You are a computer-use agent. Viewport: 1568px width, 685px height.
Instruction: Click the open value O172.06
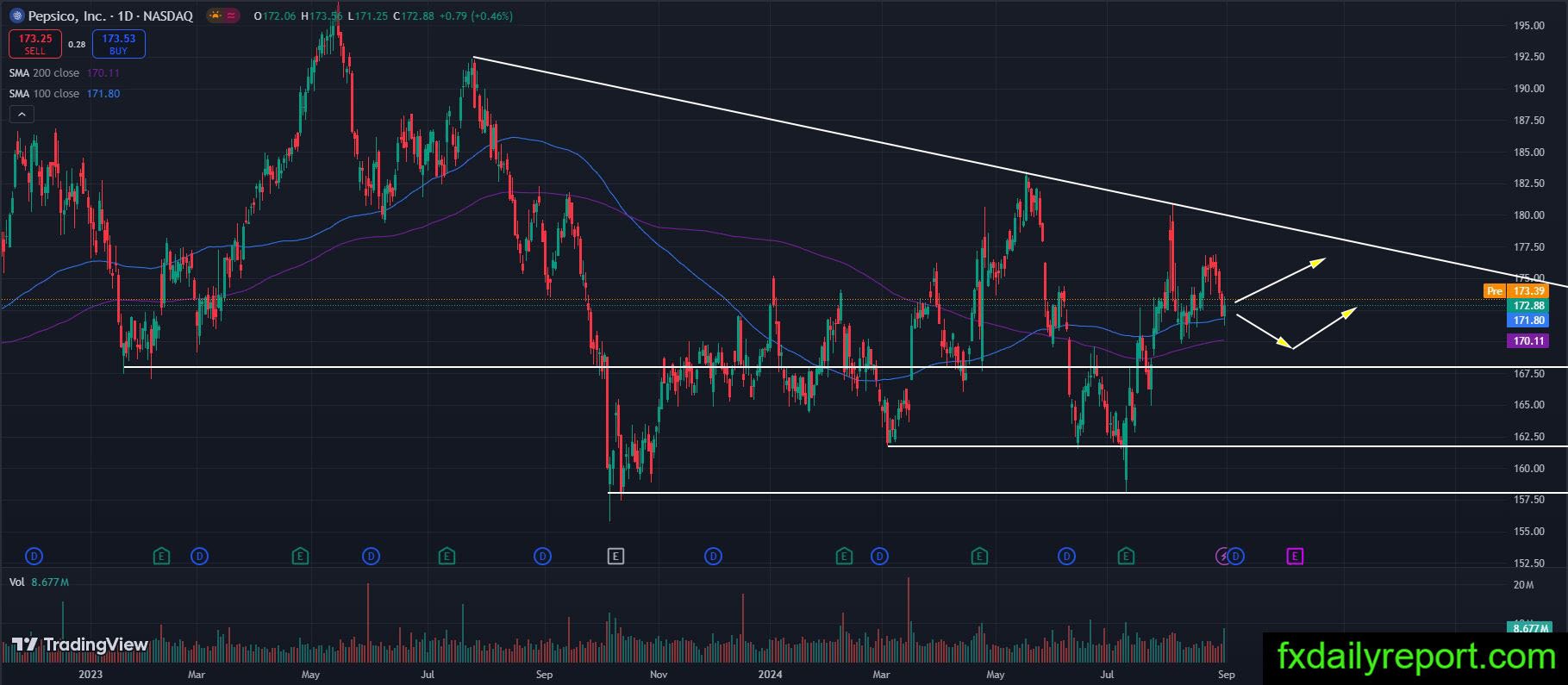tap(274, 16)
